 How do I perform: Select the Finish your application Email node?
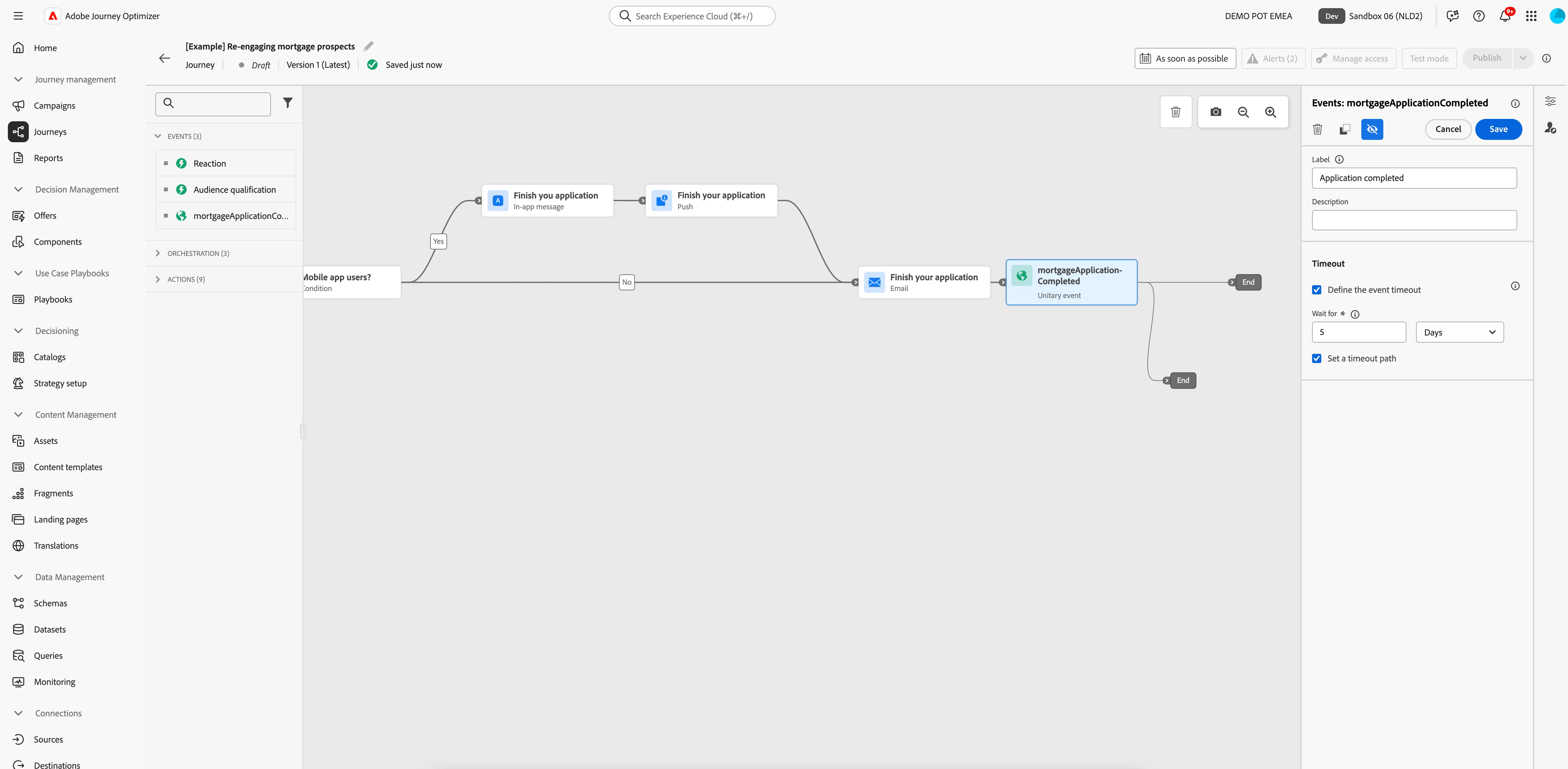[924, 282]
